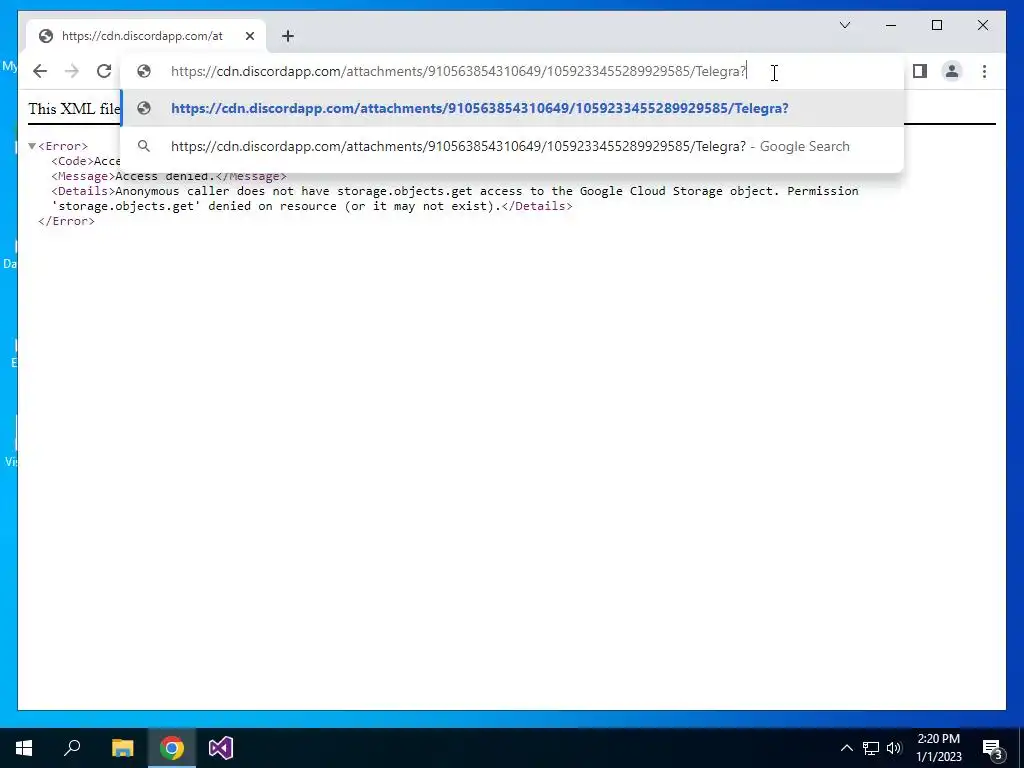This screenshot has width=1024, height=768.
Task: Open the taskbar clock showing 2:20 PM
Action: point(939,748)
